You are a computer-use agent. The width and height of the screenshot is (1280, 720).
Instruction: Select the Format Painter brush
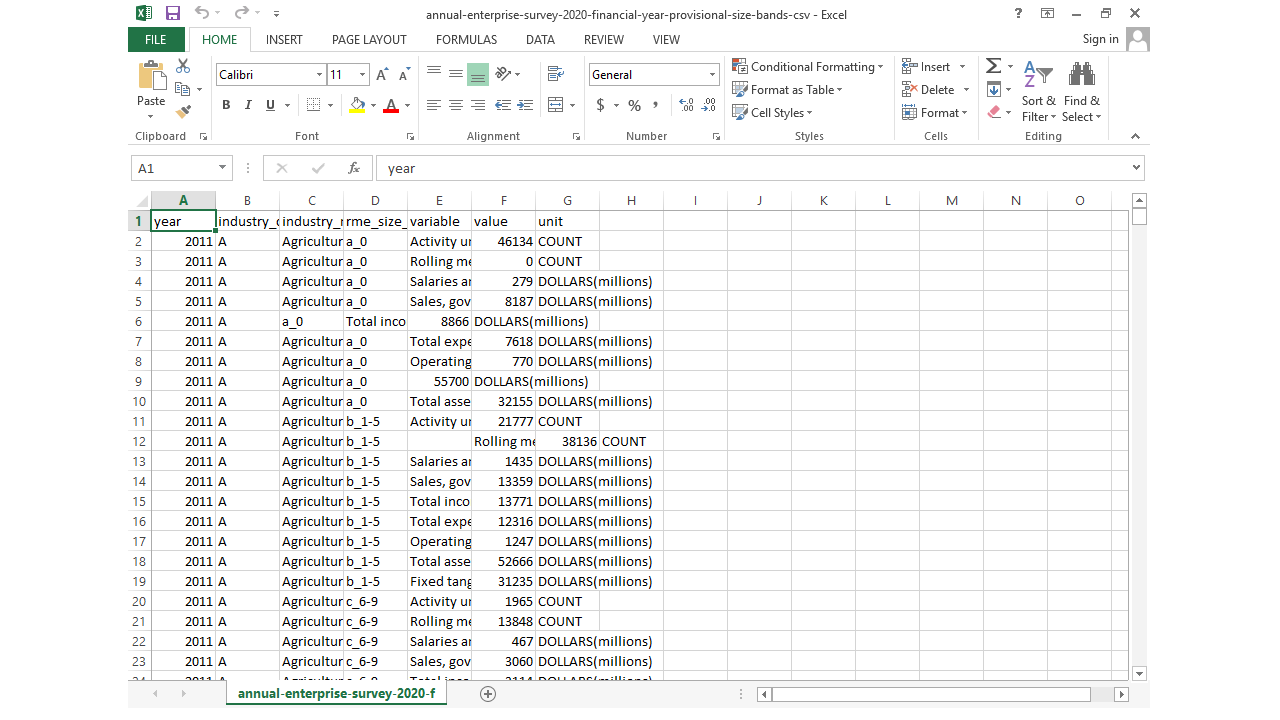[x=183, y=112]
